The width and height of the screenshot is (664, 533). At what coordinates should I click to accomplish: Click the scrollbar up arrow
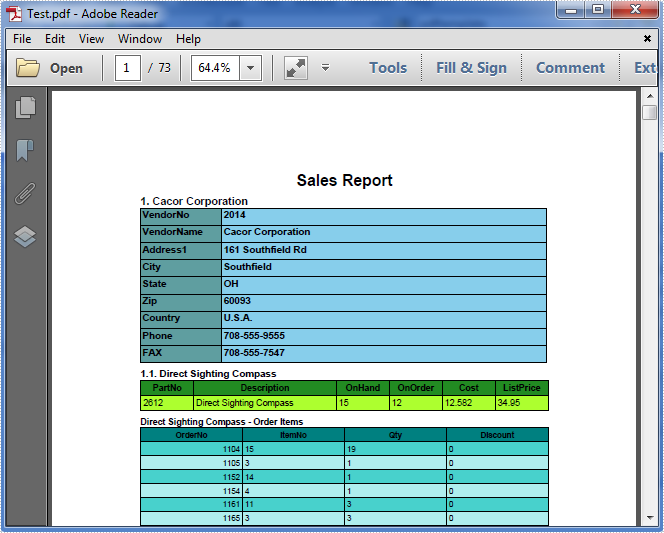(650, 96)
